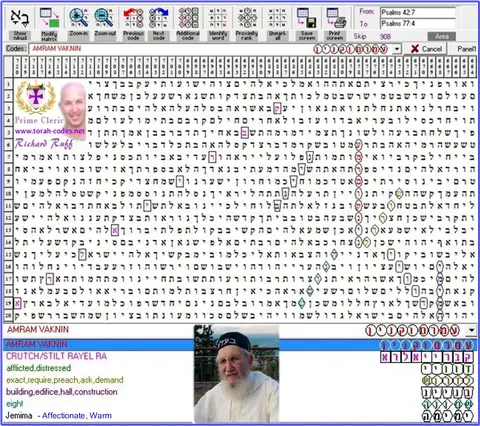Click the Panel1 button

tap(466, 49)
